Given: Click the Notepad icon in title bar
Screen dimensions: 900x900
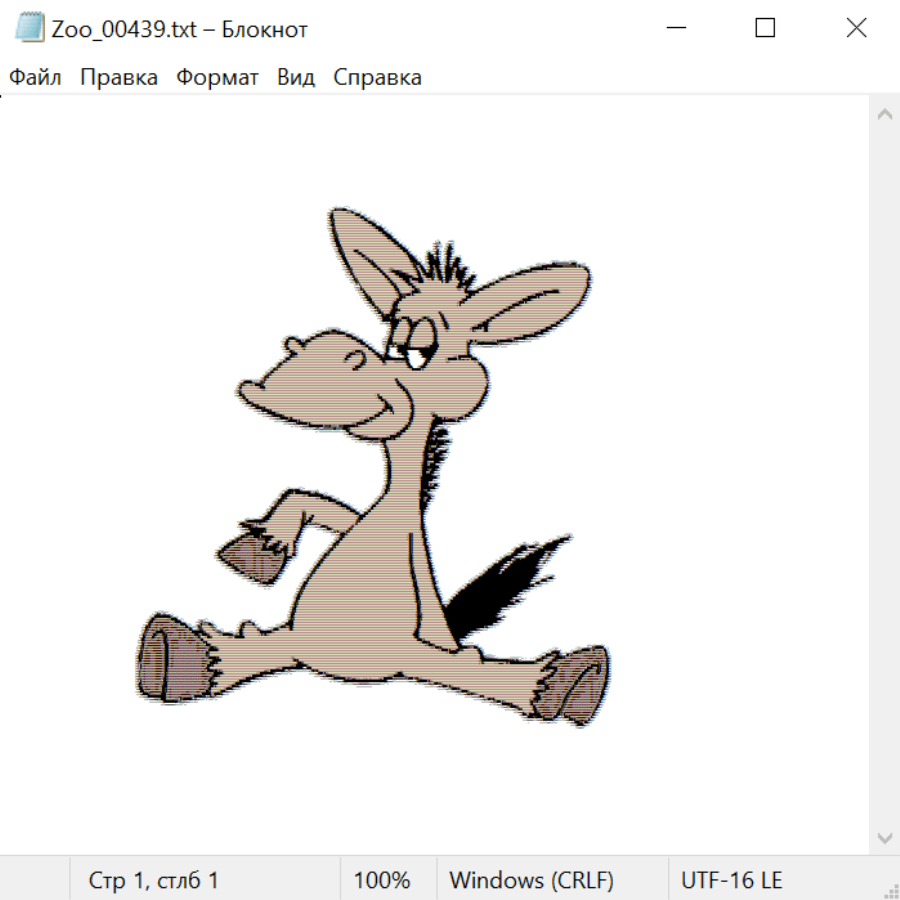Looking at the screenshot, I should click(x=31, y=29).
